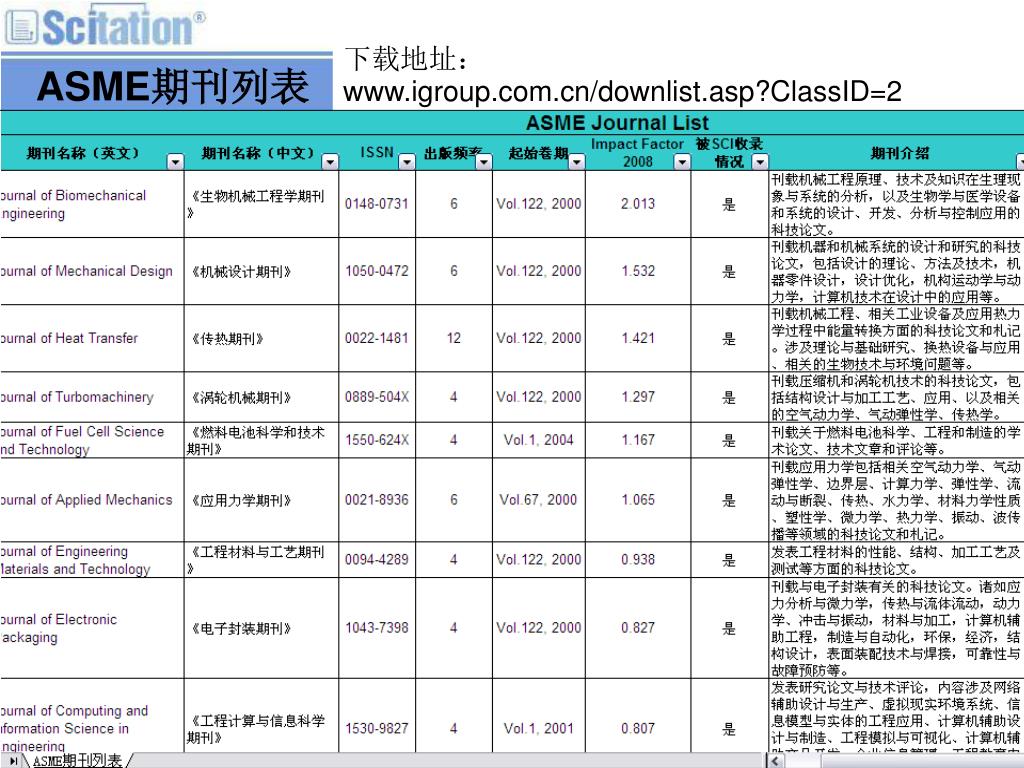The height and width of the screenshot is (768, 1024).
Task: Click ISSN cell 0094-4289
Action: [x=377, y=560]
